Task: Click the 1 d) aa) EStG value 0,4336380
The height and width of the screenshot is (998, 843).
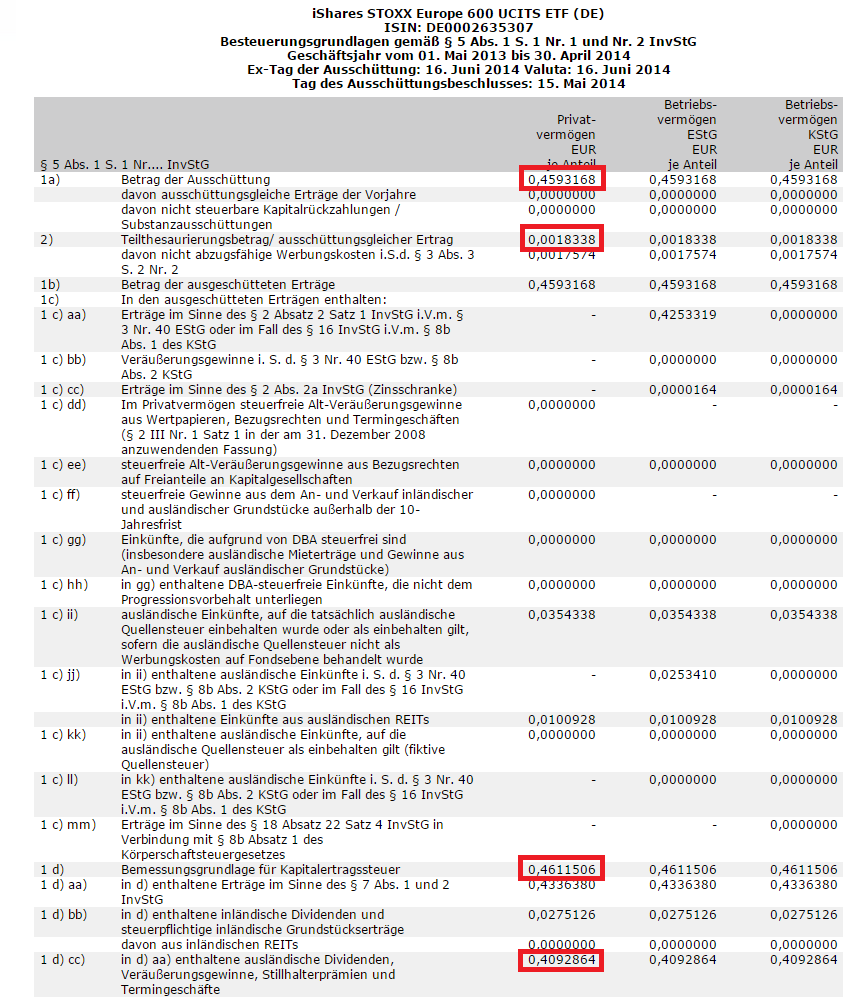Action: pyautogui.click(x=683, y=885)
